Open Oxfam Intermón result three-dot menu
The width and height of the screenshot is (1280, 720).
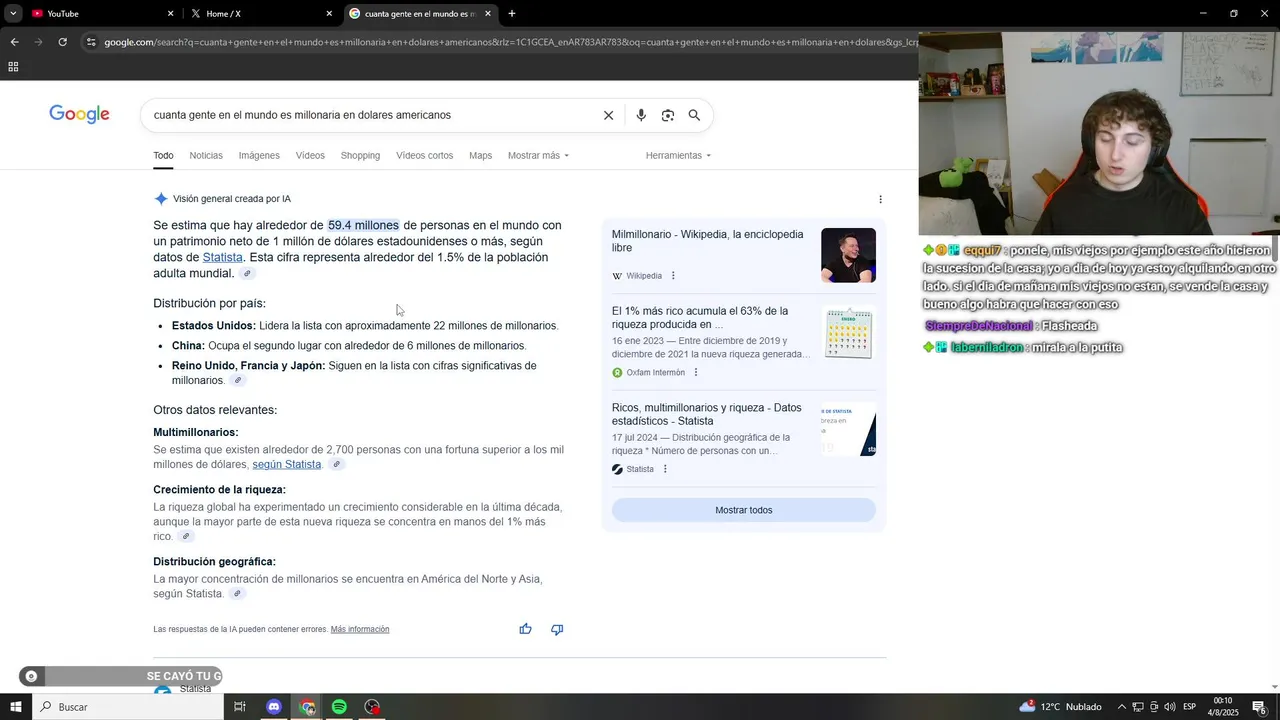[x=696, y=373]
